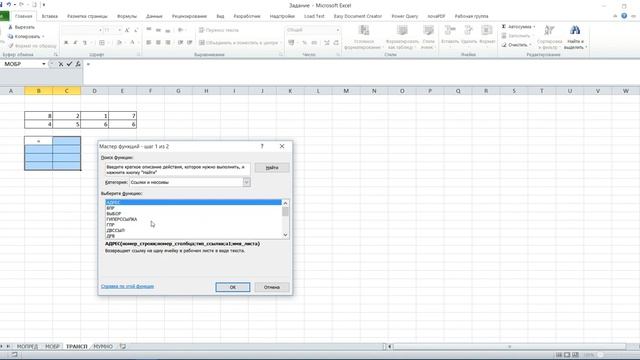Click the Increase Indent icon
Screen dimensions: 640x360
pos(189,42)
